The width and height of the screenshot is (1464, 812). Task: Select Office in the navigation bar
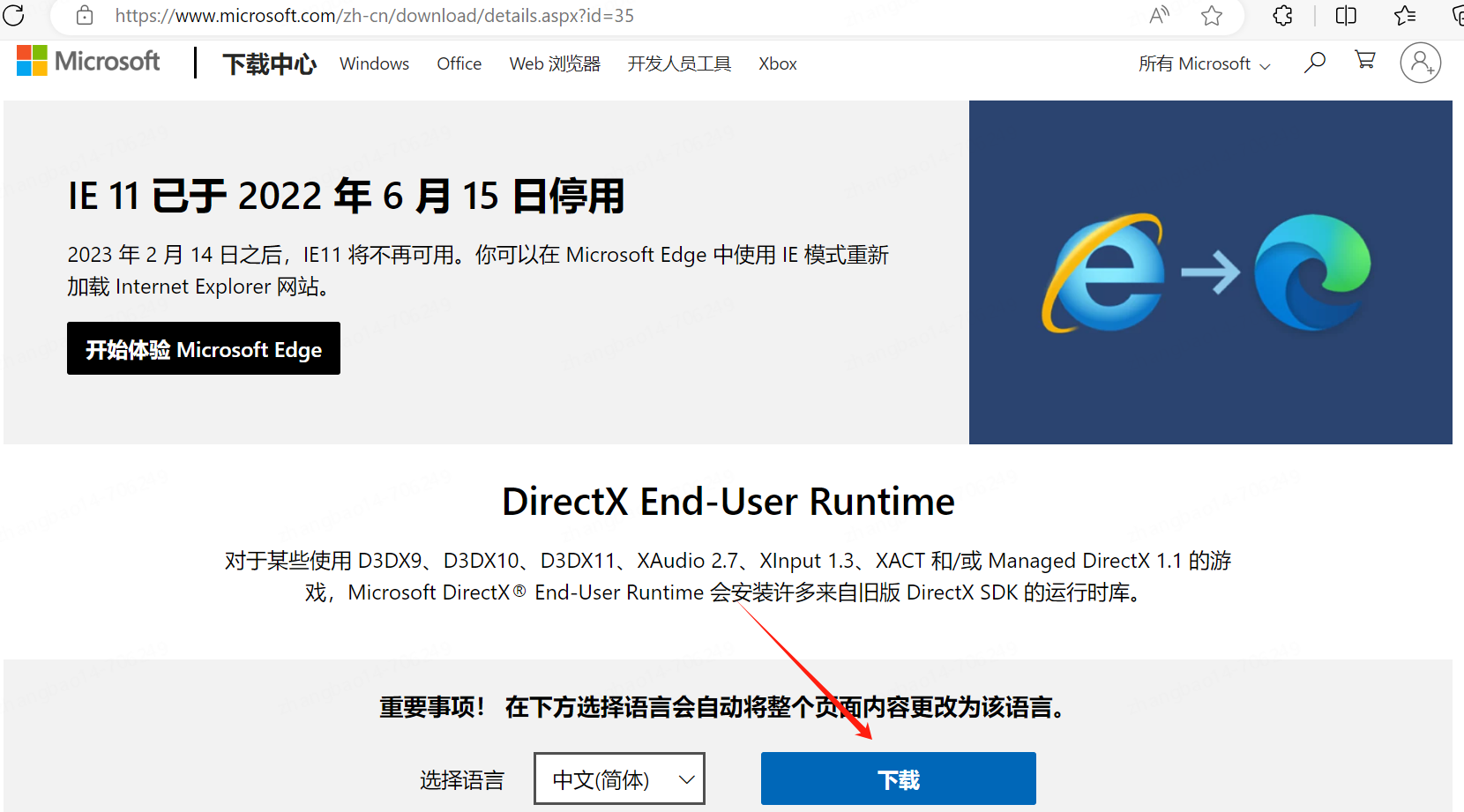[459, 63]
